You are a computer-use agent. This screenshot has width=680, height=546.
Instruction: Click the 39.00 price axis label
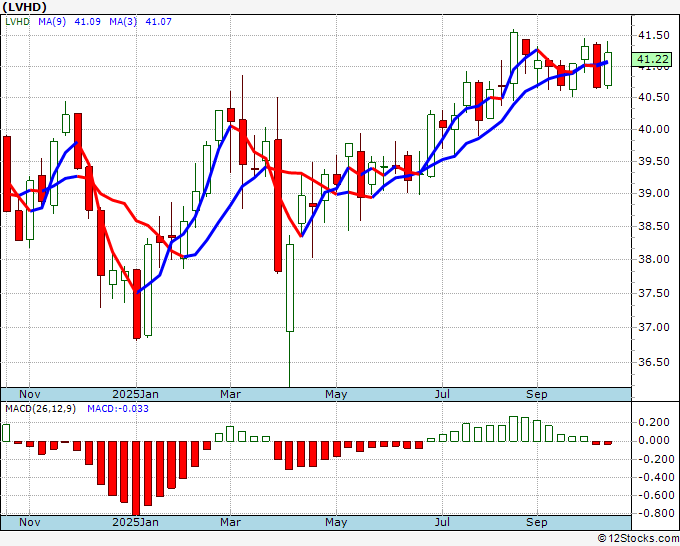[x=654, y=193]
